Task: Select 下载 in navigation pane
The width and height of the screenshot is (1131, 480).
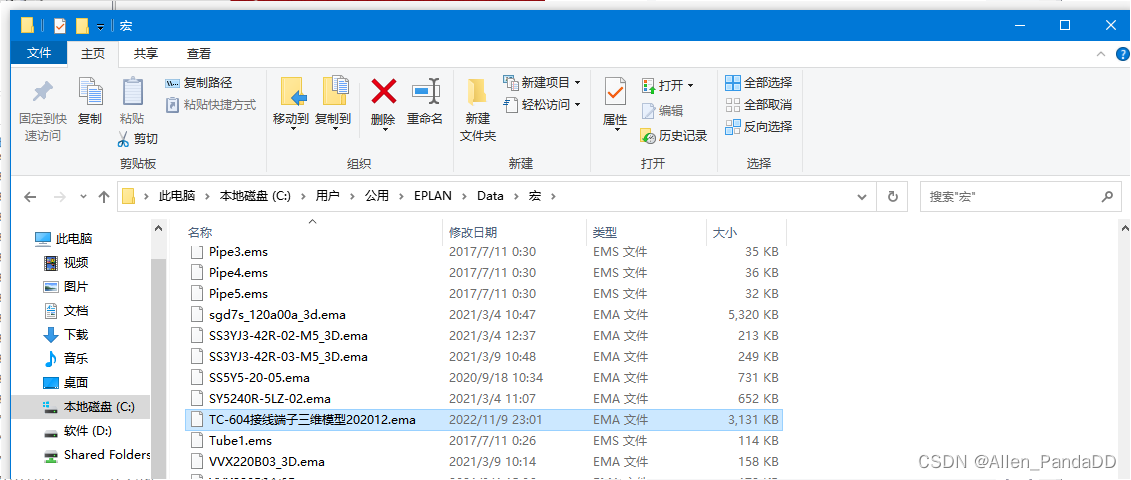Action: pyautogui.click(x=66, y=334)
